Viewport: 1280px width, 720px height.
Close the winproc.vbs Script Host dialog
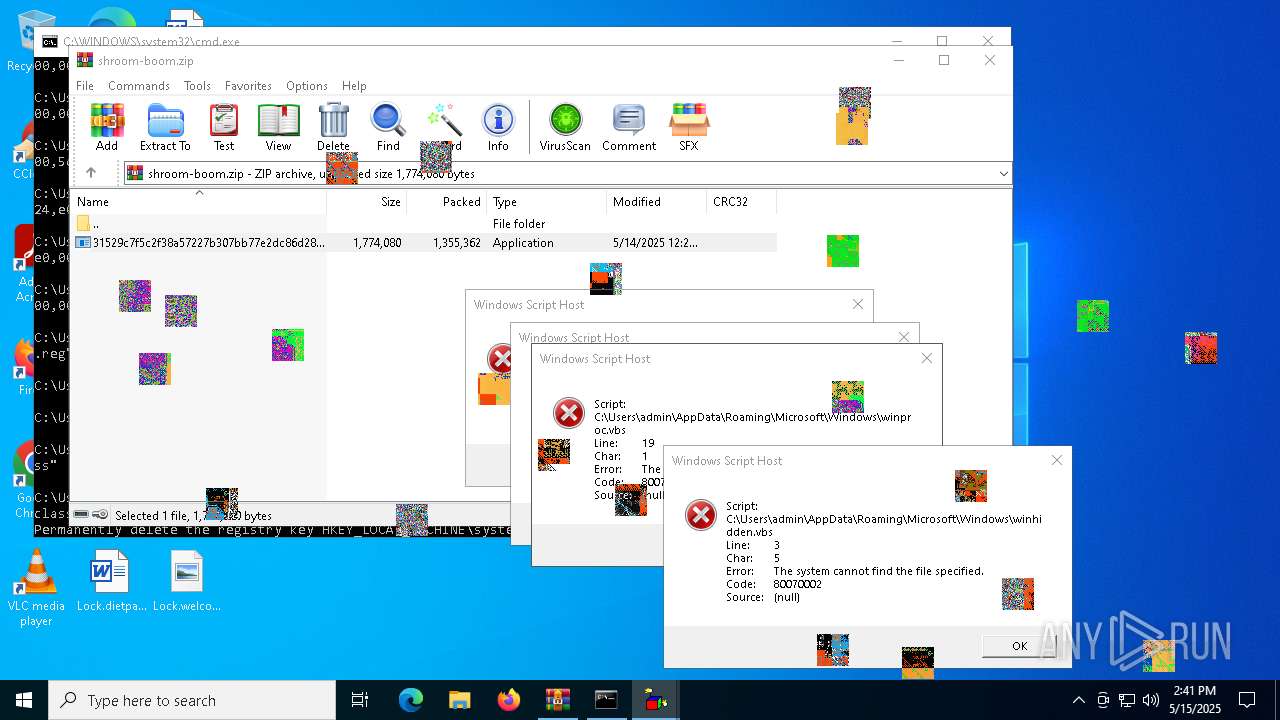[x=926, y=358]
